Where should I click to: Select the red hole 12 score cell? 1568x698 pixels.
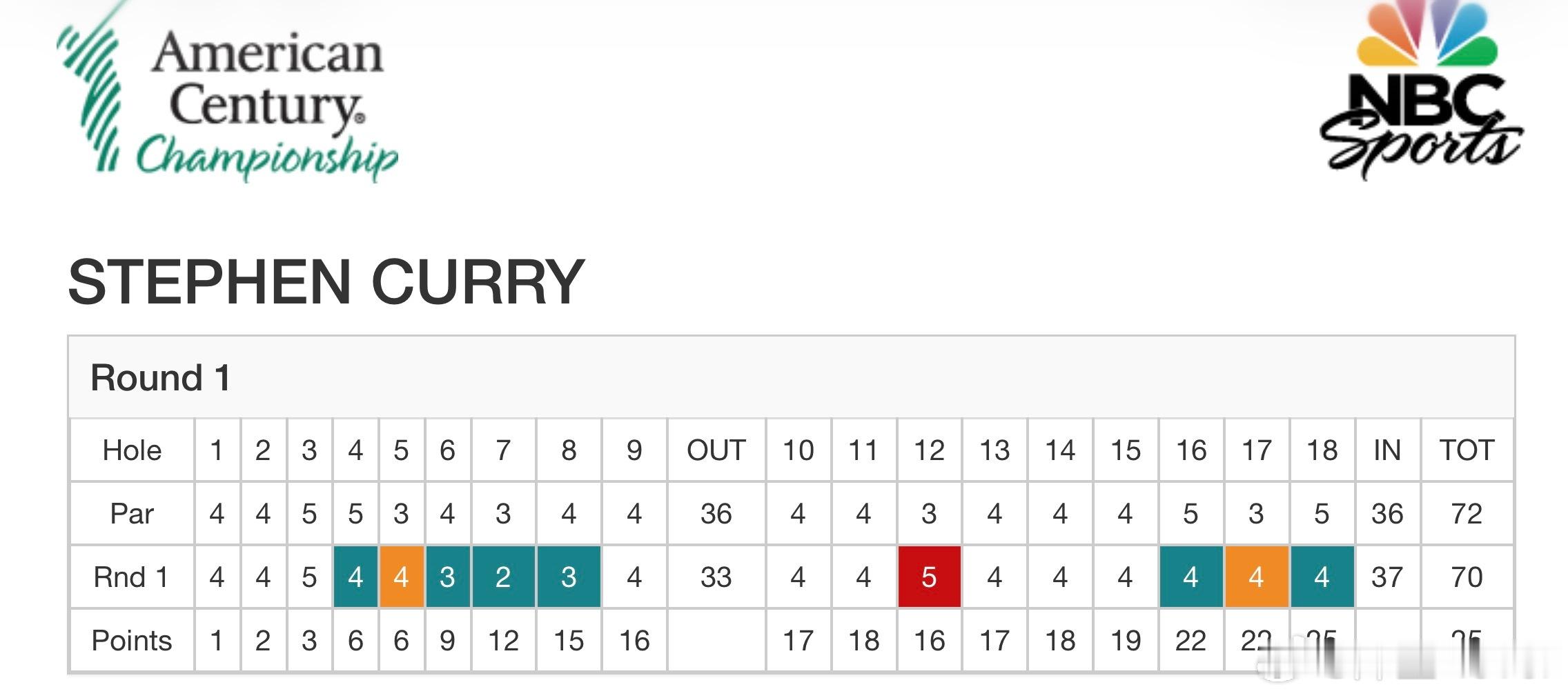coord(929,577)
